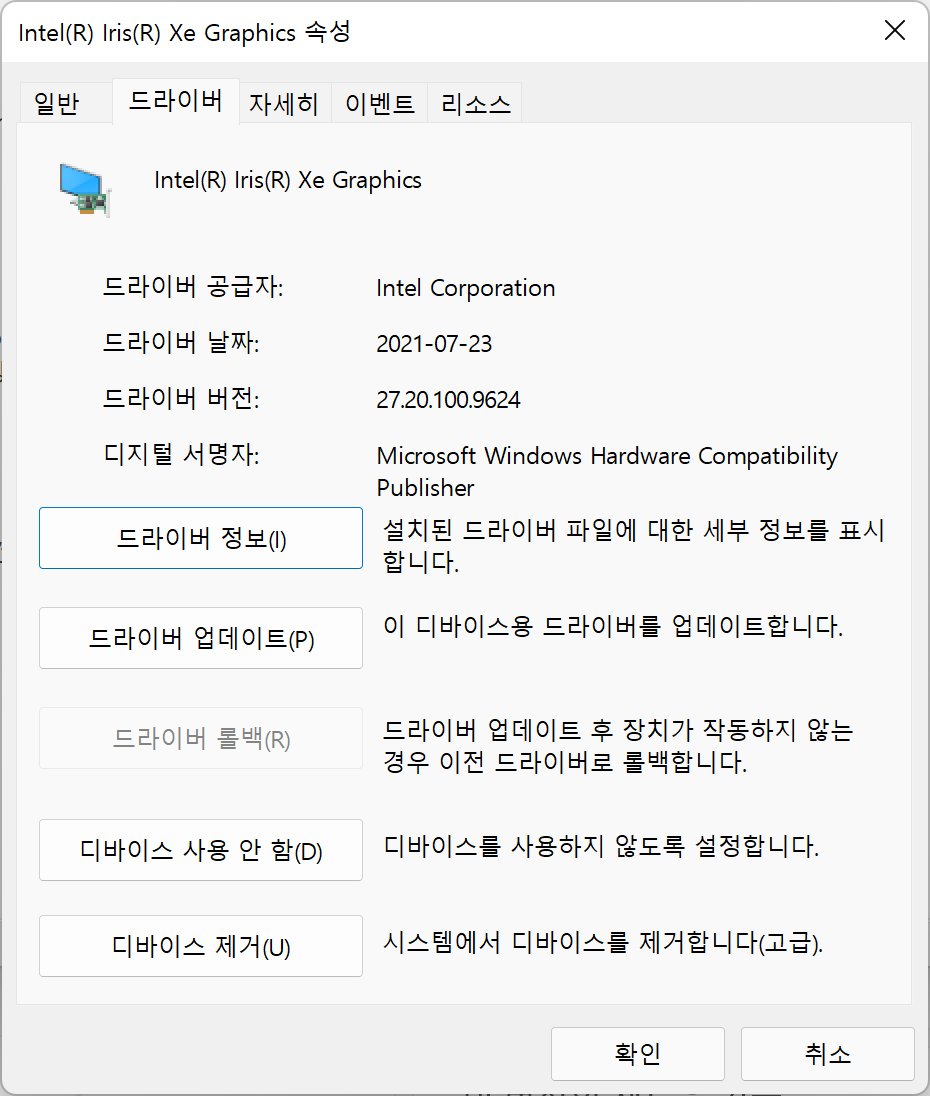
Task: Click the device name text Intel(R) Iris(R) Xe Graphics
Action: pyautogui.click(x=288, y=180)
